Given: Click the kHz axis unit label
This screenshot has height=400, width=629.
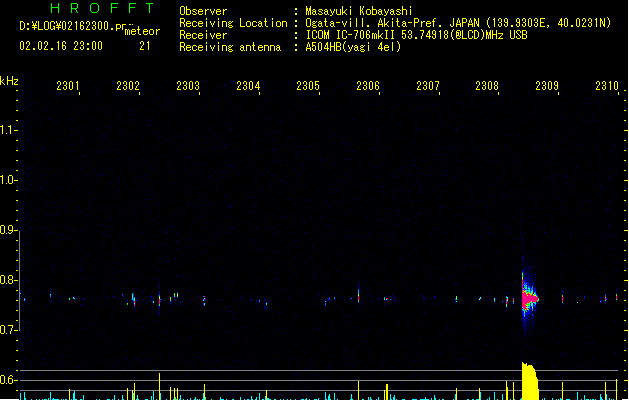Looking at the screenshot, I should [x=9, y=81].
